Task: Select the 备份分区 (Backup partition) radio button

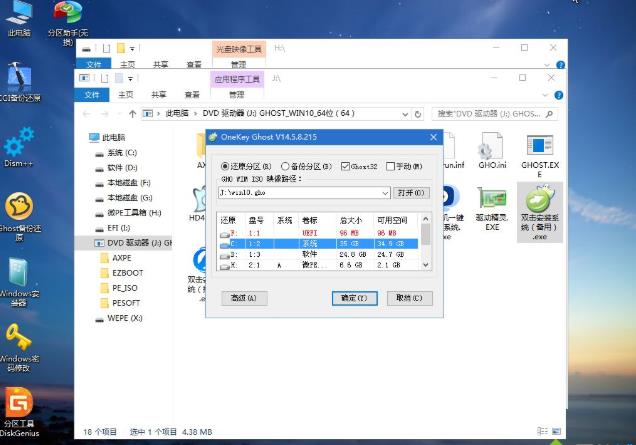Action: point(285,166)
